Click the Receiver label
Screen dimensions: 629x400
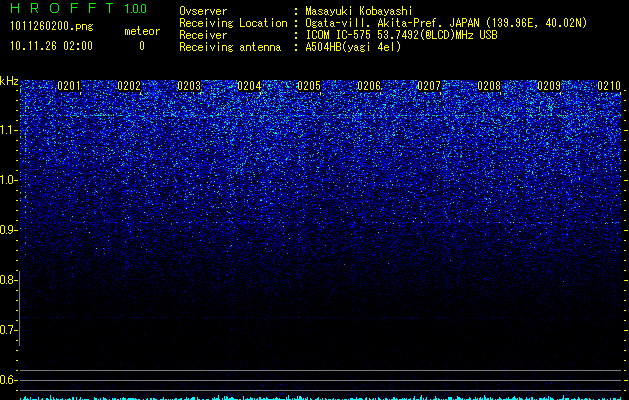pos(203,35)
